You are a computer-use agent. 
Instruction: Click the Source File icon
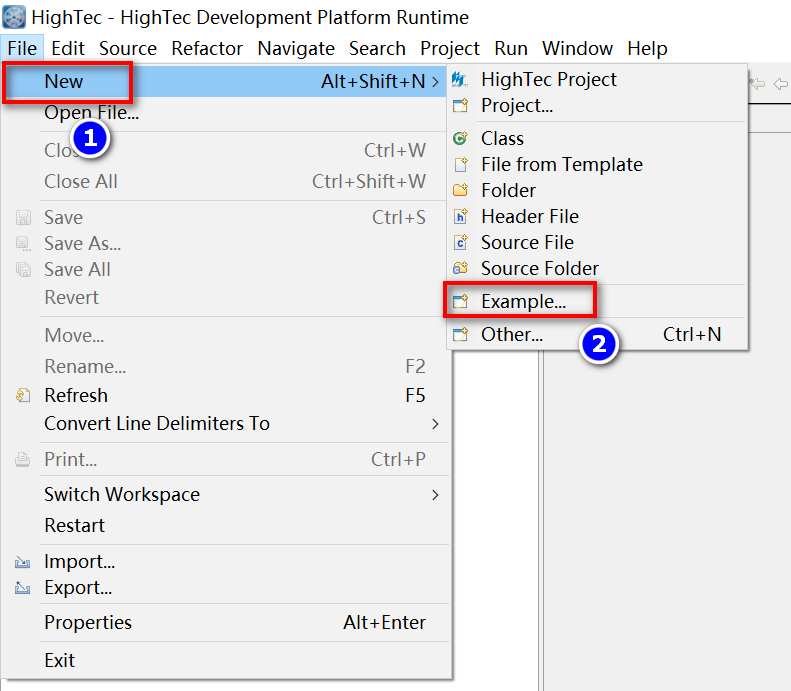tap(461, 243)
